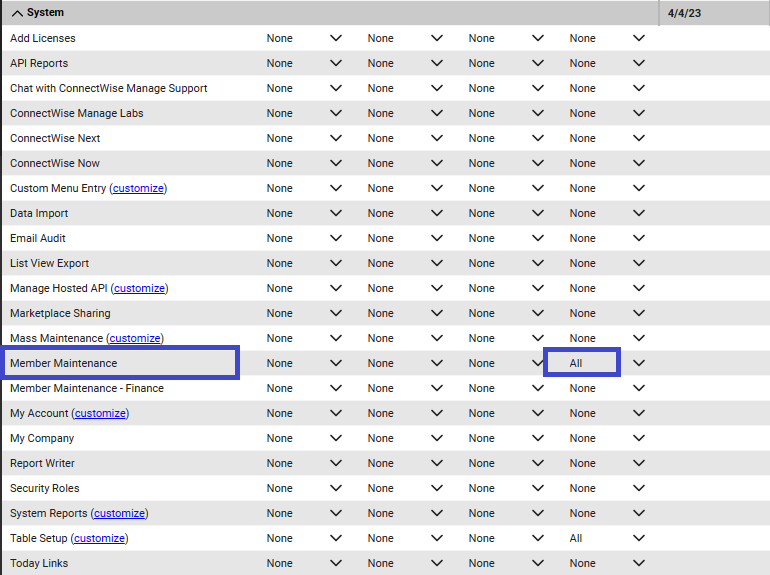This screenshot has width=770, height=575.
Task: Collapse the System section chevron
Action: (17, 13)
